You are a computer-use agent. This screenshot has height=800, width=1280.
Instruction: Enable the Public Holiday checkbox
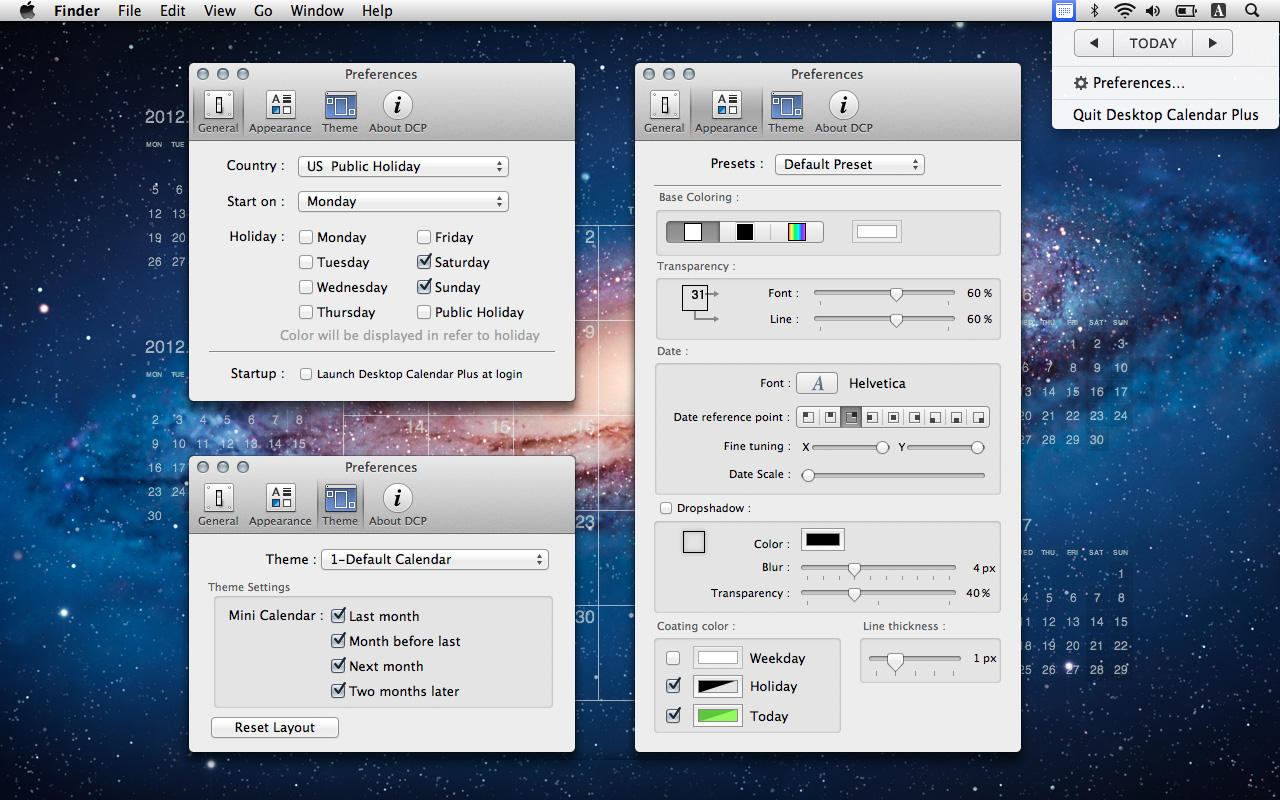pos(424,312)
